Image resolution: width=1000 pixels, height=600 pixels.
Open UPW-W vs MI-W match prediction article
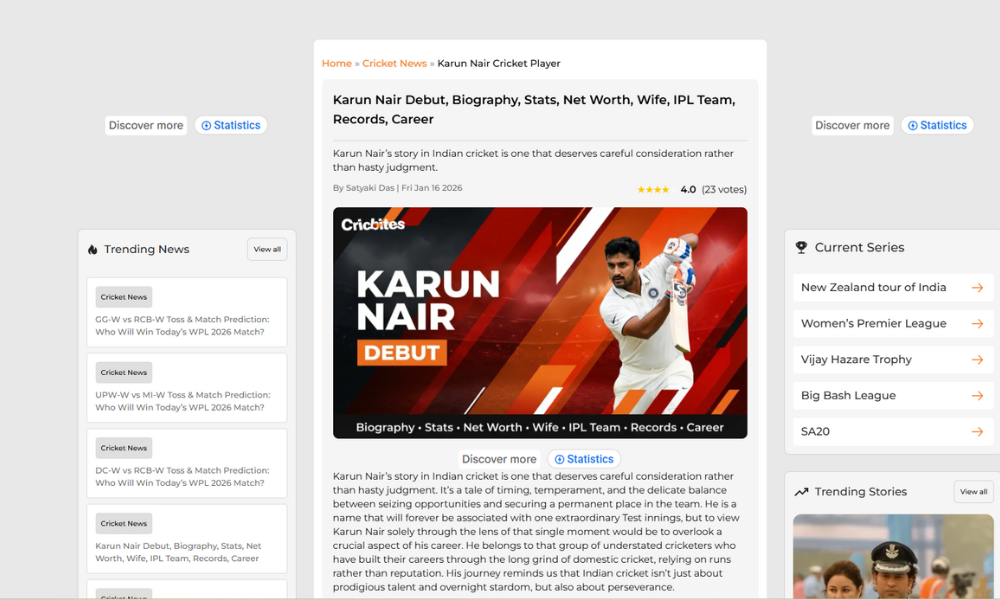[182, 401]
